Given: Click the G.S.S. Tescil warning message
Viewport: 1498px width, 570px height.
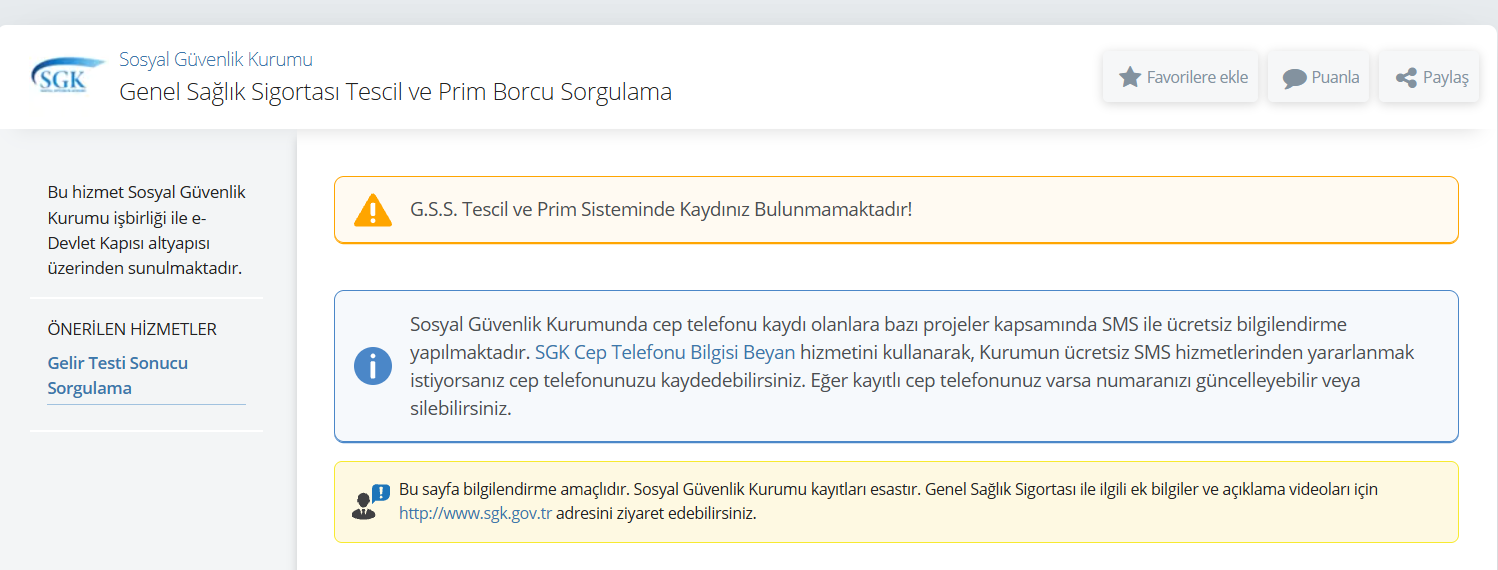Looking at the screenshot, I should pos(661,210).
